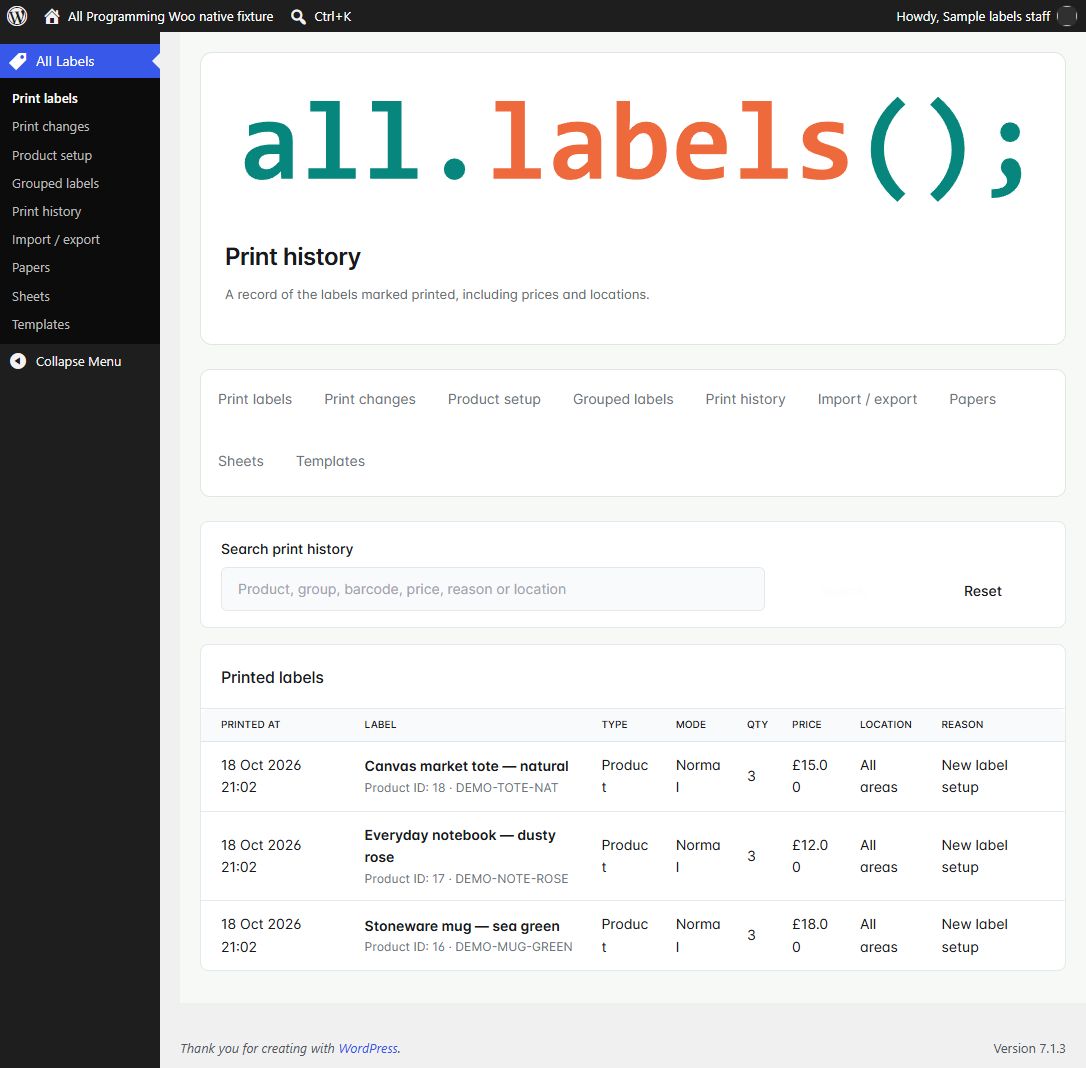Click the MODE column header
1086x1068 pixels.
[x=691, y=724]
